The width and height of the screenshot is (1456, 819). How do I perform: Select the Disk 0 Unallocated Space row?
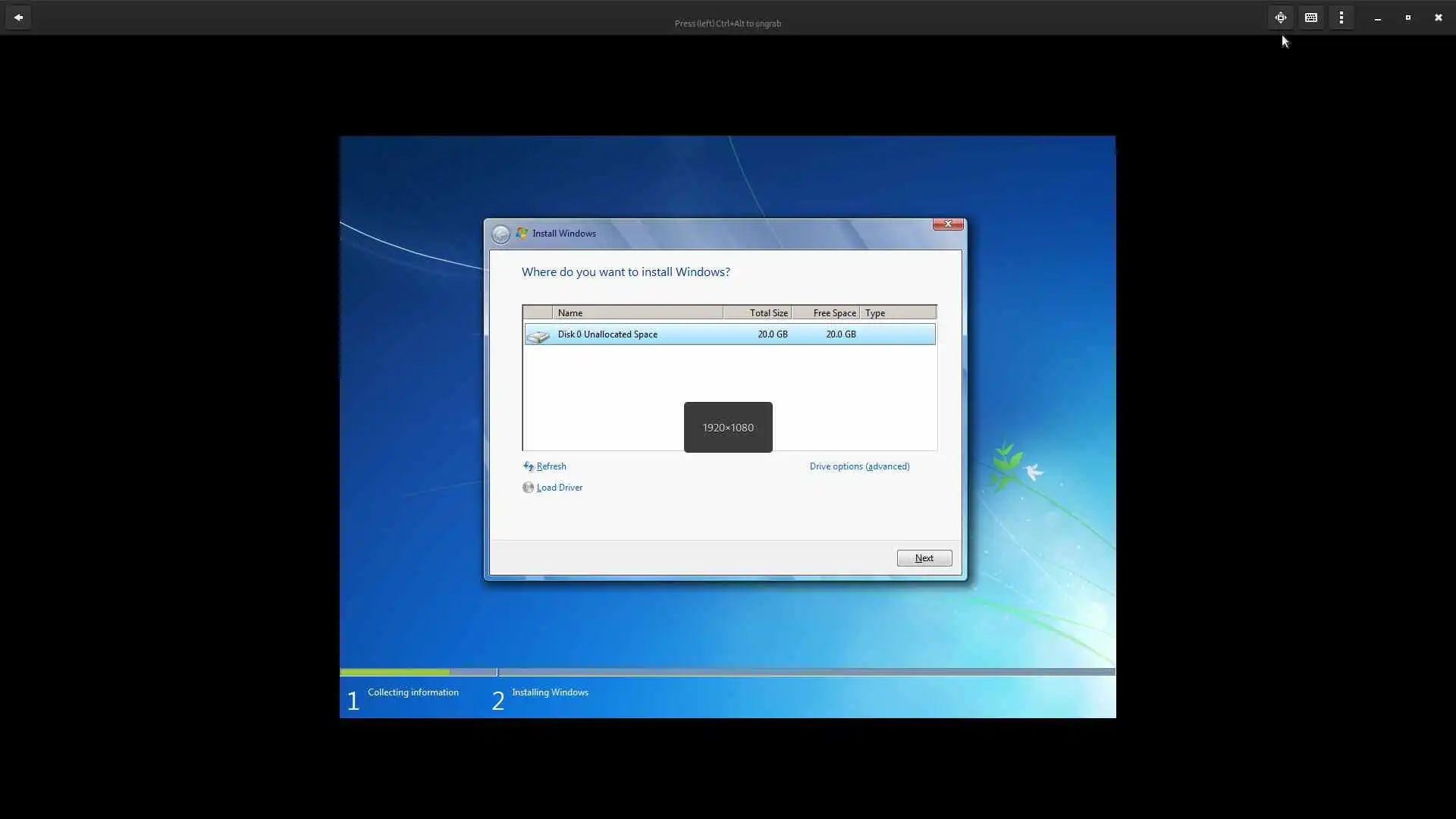point(728,334)
